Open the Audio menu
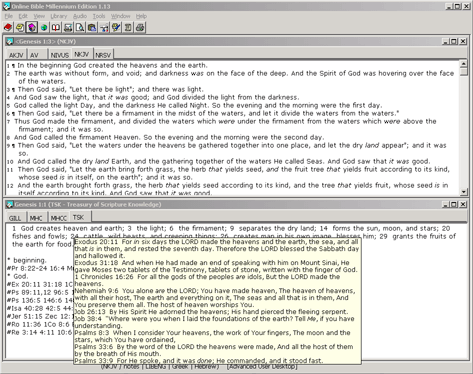 pos(80,16)
